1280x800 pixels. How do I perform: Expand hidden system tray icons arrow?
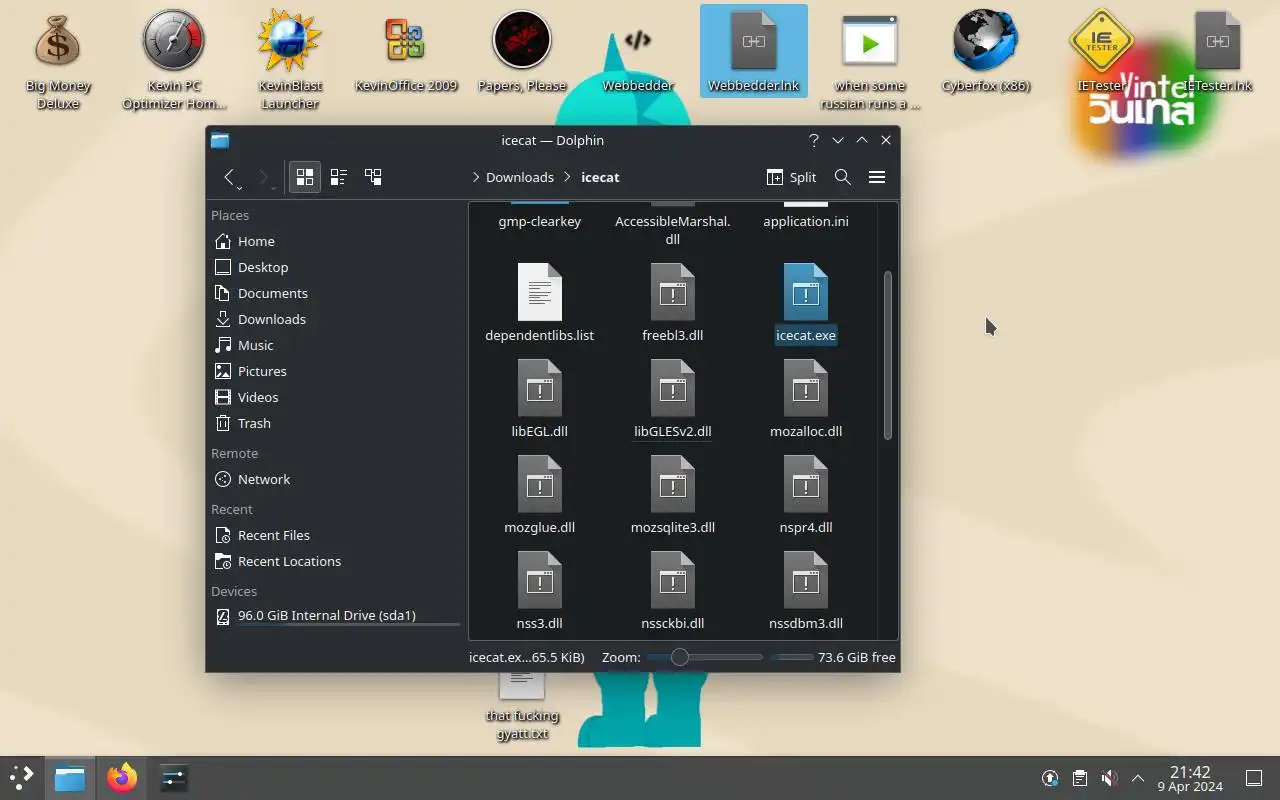[x=1138, y=778]
